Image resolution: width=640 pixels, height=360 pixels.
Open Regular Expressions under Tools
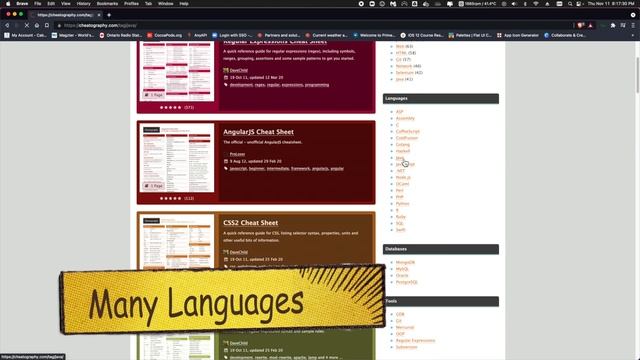(415, 340)
